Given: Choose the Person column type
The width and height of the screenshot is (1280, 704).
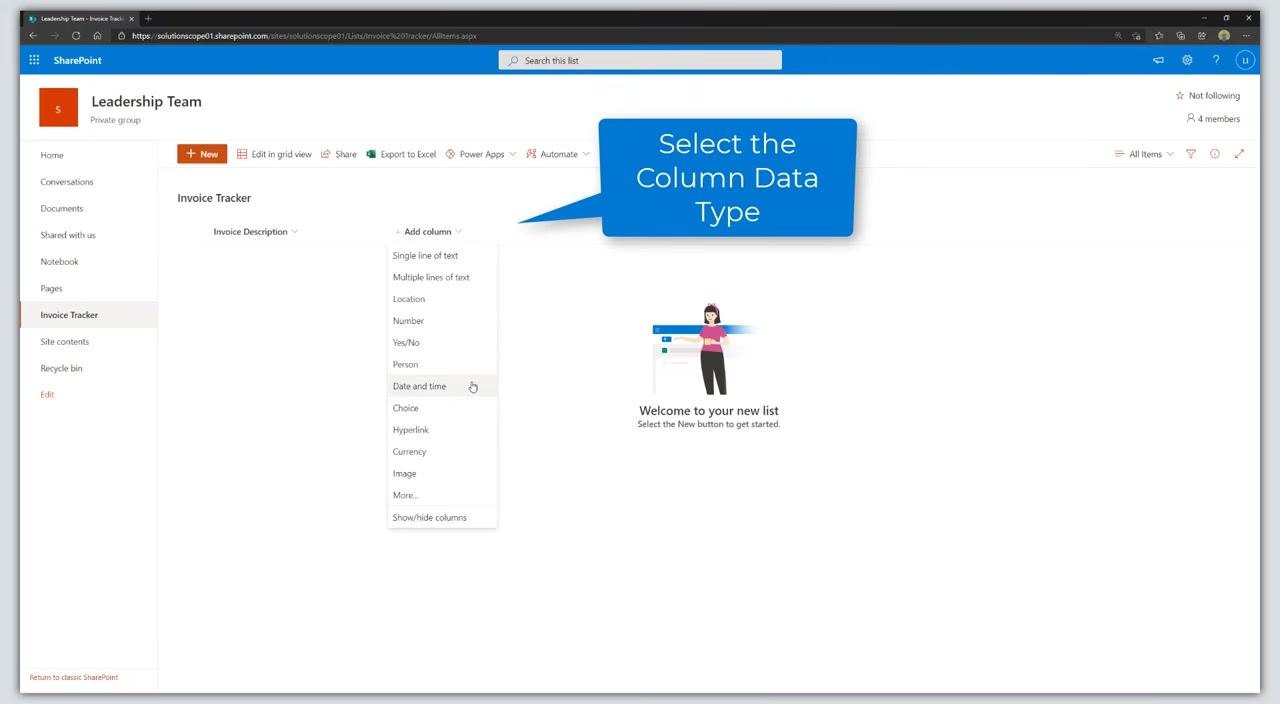Looking at the screenshot, I should coord(442,365).
